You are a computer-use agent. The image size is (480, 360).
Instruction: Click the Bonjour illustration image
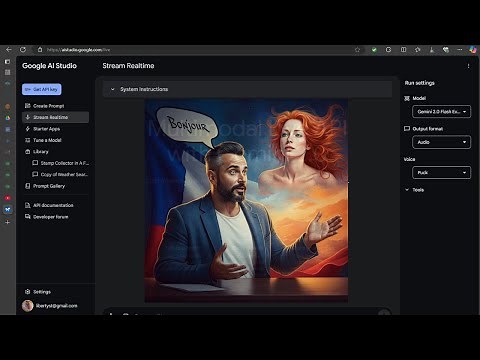tap(246, 200)
